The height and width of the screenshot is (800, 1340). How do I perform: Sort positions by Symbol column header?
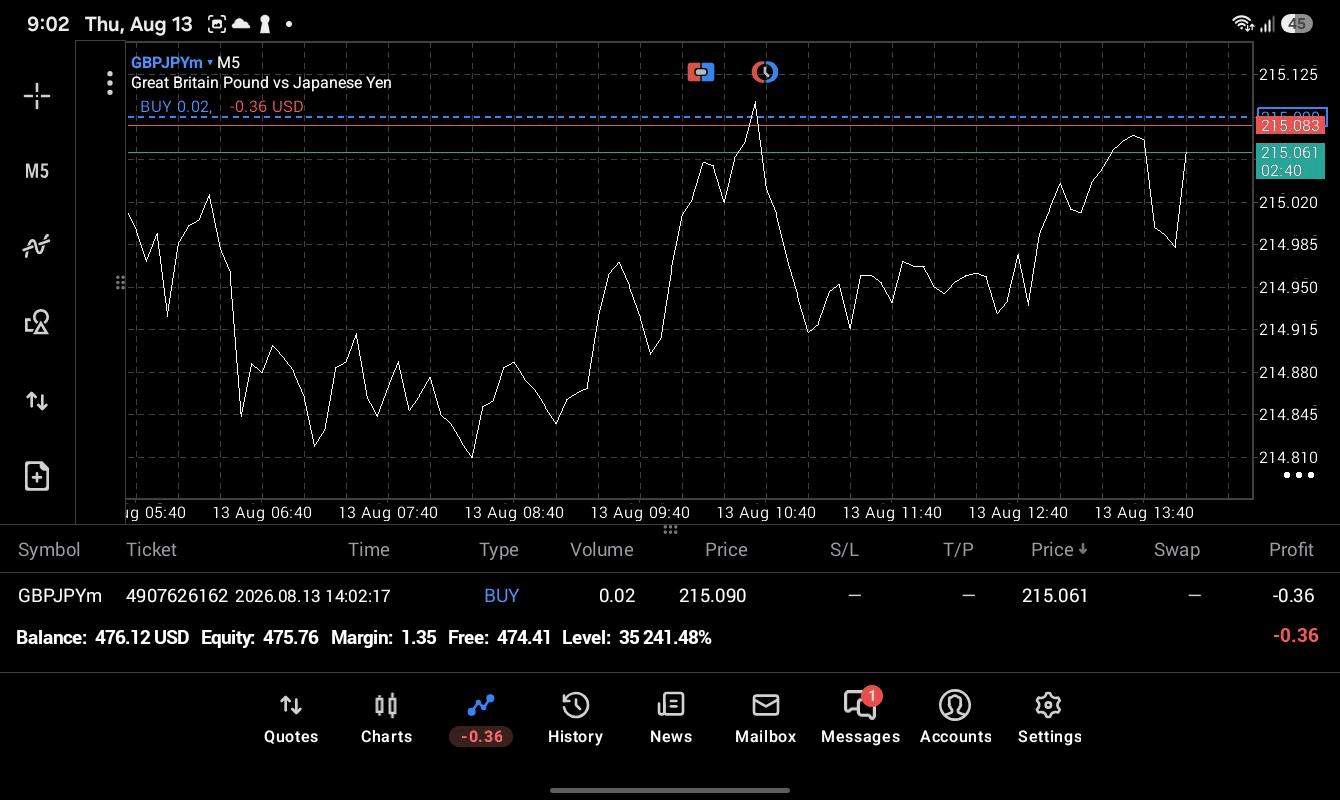(49, 549)
